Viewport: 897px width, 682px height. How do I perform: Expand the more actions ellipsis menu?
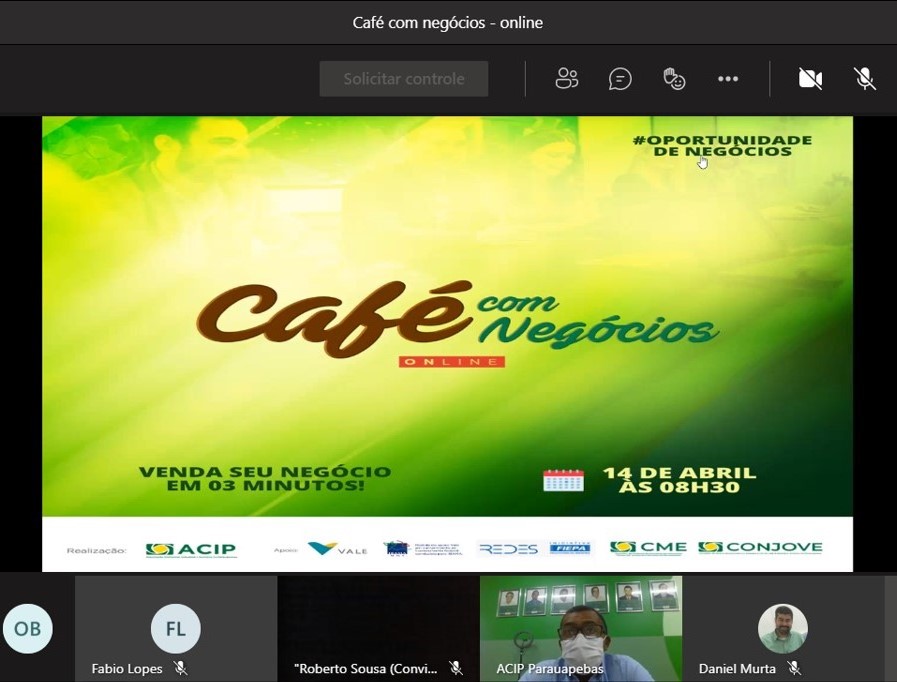728,79
